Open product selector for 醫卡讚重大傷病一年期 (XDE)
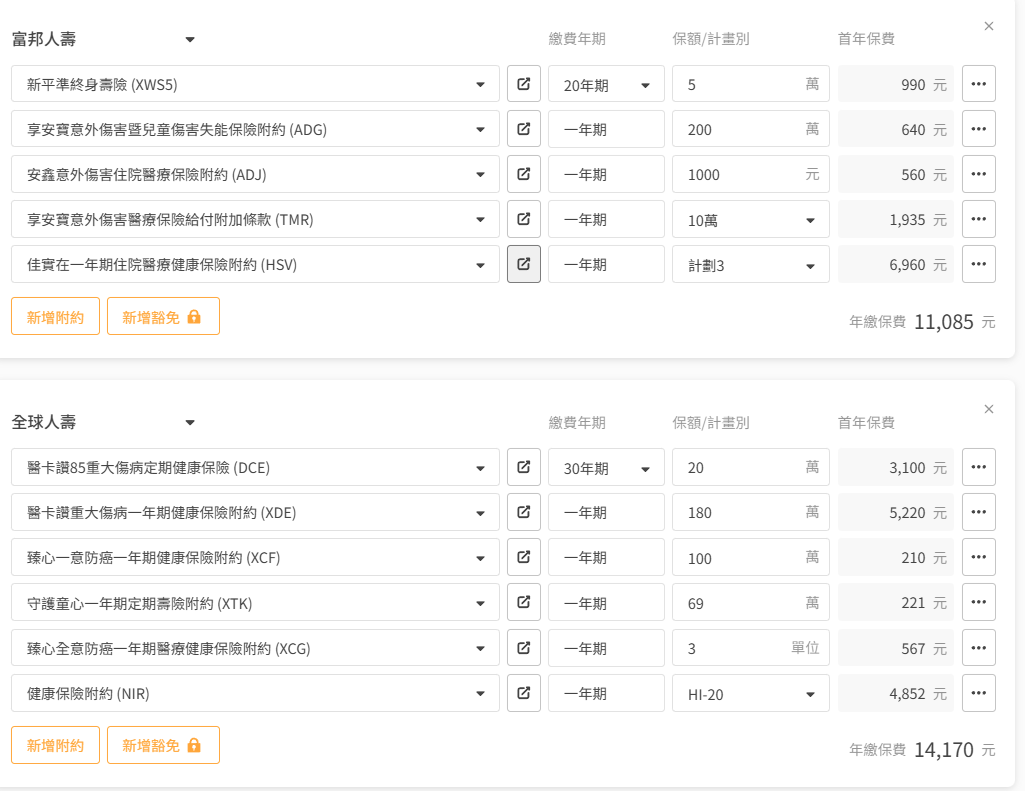The height and width of the screenshot is (791, 1025). [255, 512]
